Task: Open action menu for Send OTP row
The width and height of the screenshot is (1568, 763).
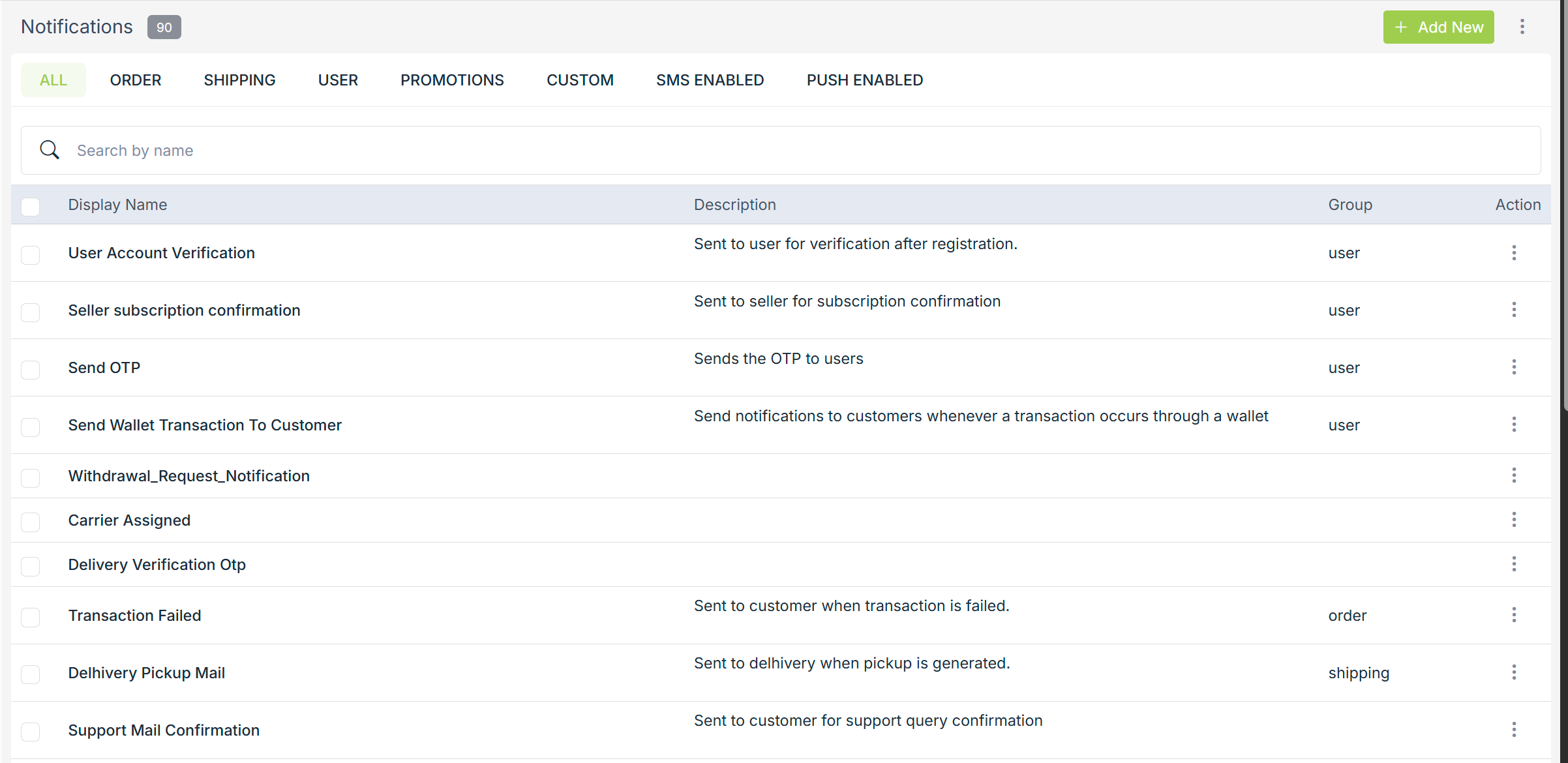Action: pos(1513,367)
